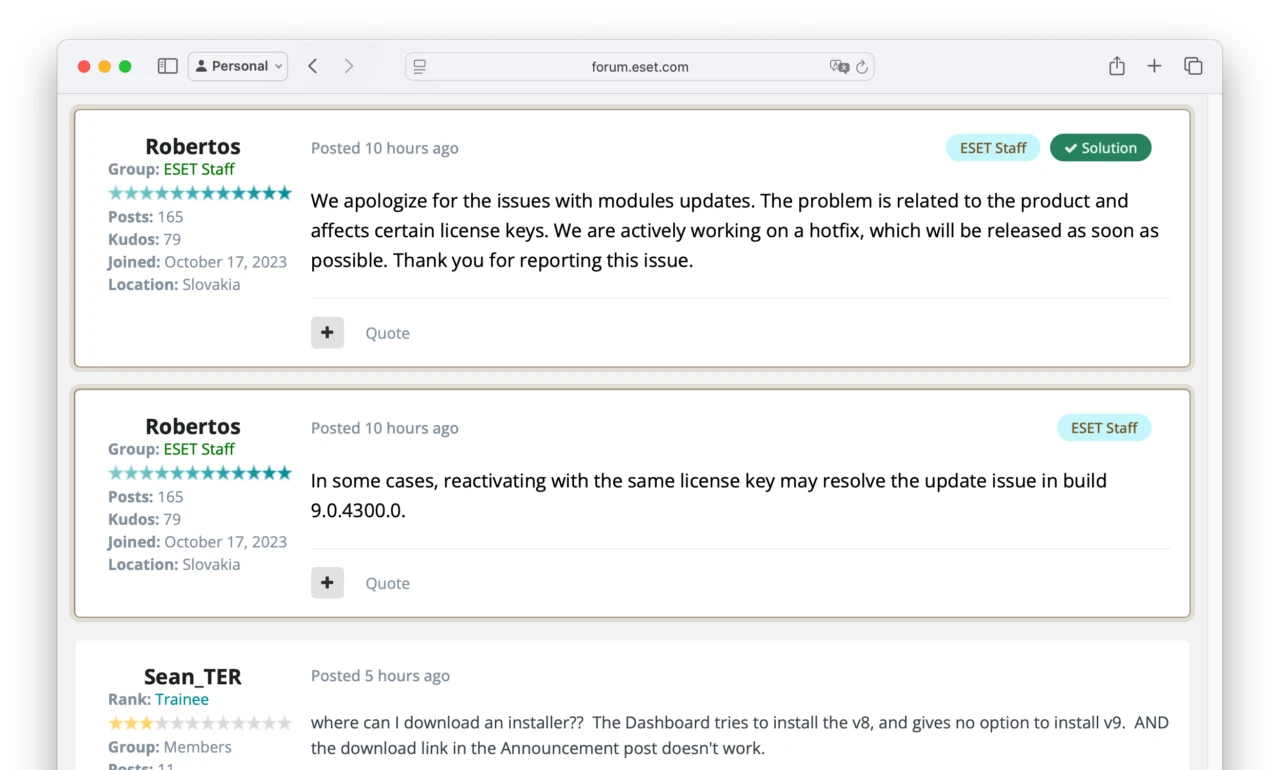The height and width of the screenshot is (770, 1280).
Task: Open Robertos profile from first post
Action: coord(192,147)
